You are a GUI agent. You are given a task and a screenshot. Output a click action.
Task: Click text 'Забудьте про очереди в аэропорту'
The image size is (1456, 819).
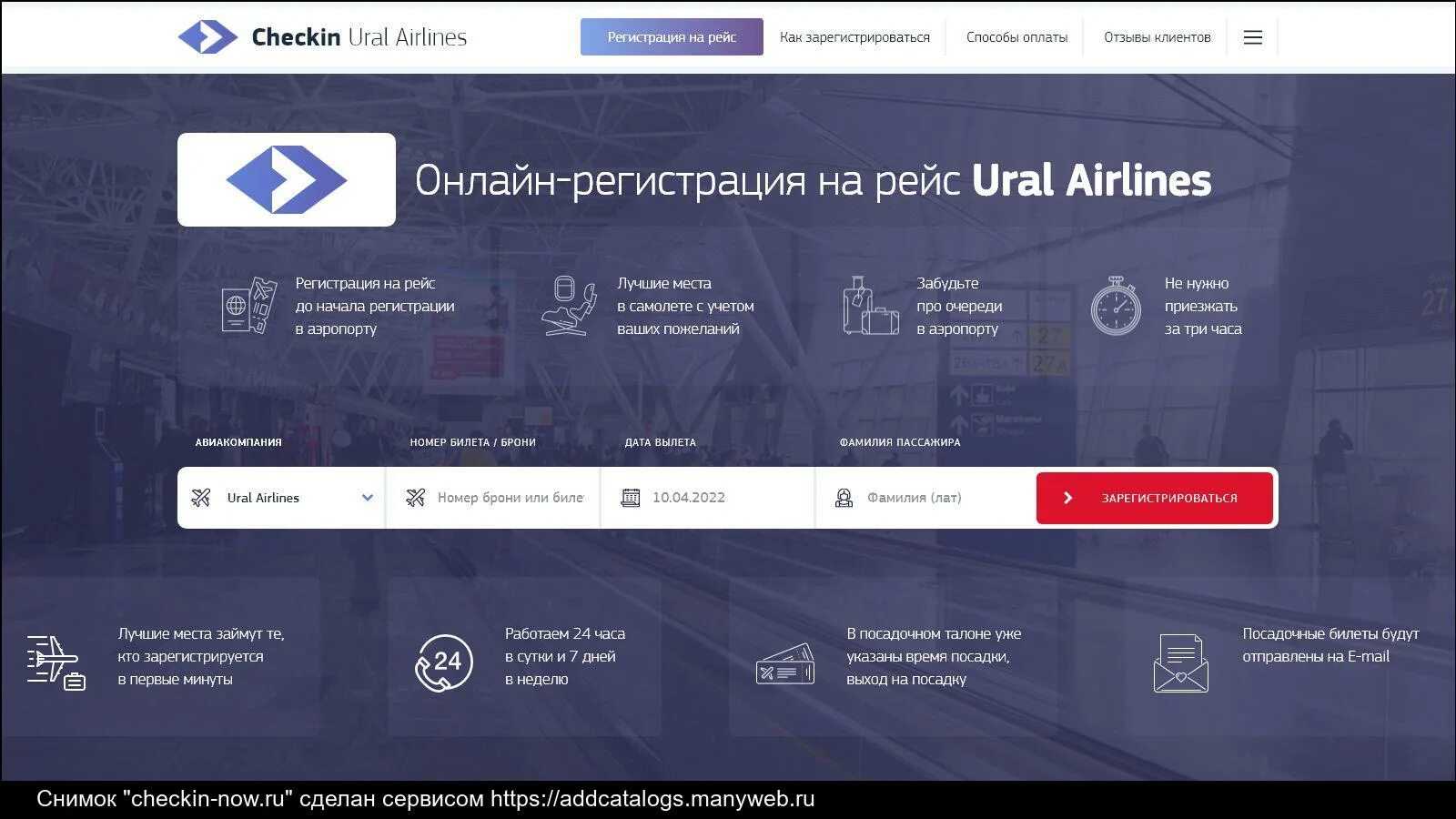[959, 307]
